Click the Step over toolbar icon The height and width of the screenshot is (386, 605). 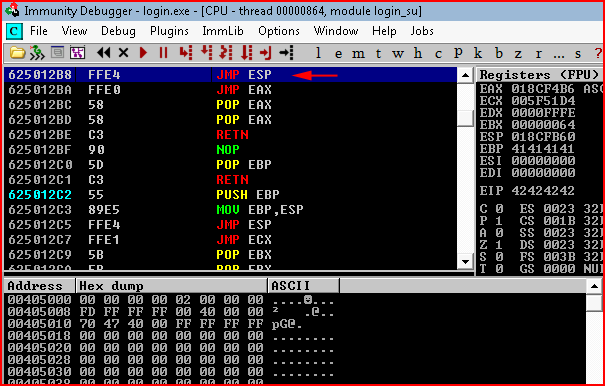(x=206, y=52)
